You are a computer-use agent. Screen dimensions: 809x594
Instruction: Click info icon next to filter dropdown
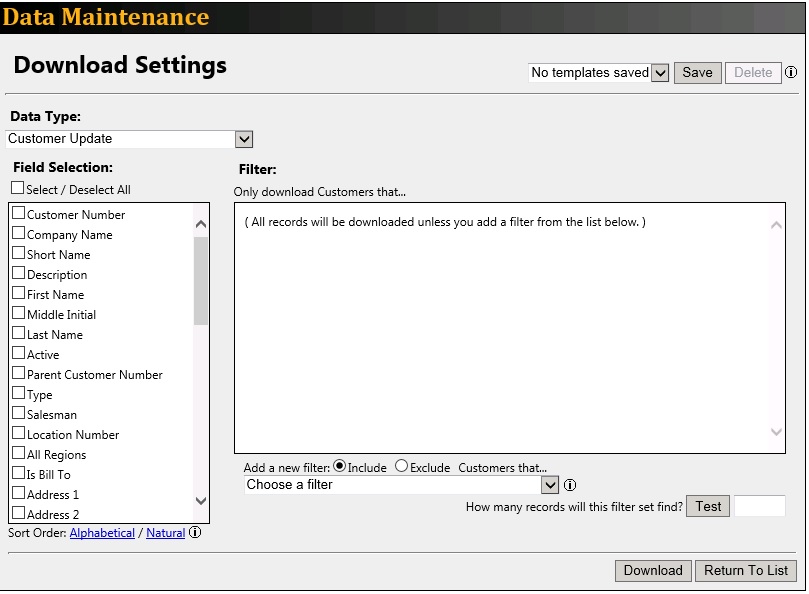570,486
